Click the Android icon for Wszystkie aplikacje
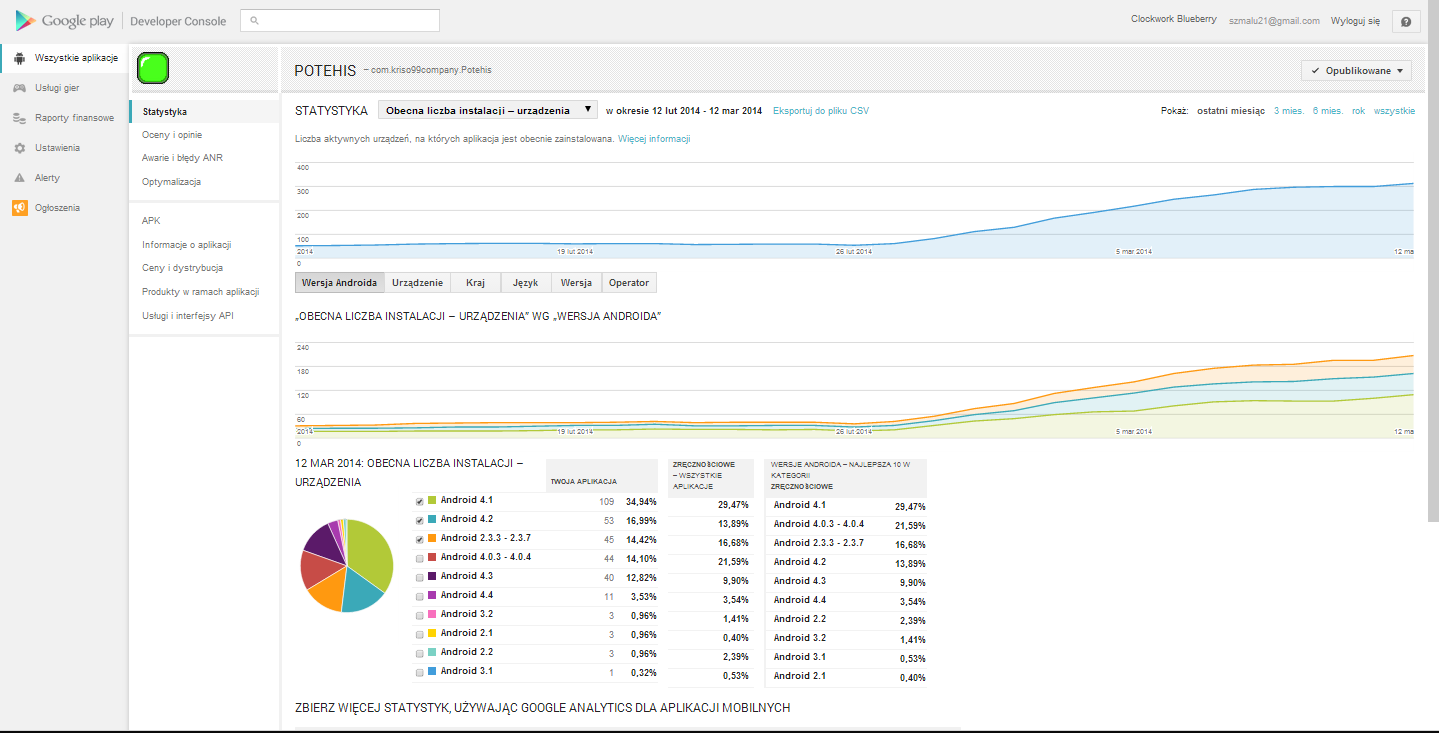The width and height of the screenshot is (1439, 733). (19, 58)
